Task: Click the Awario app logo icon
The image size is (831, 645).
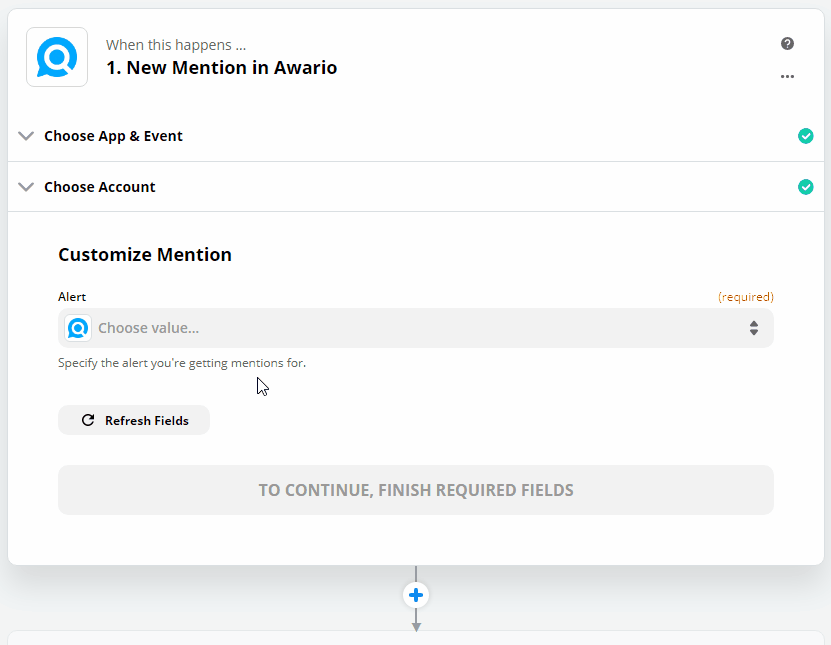Action: pyautogui.click(x=57, y=57)
